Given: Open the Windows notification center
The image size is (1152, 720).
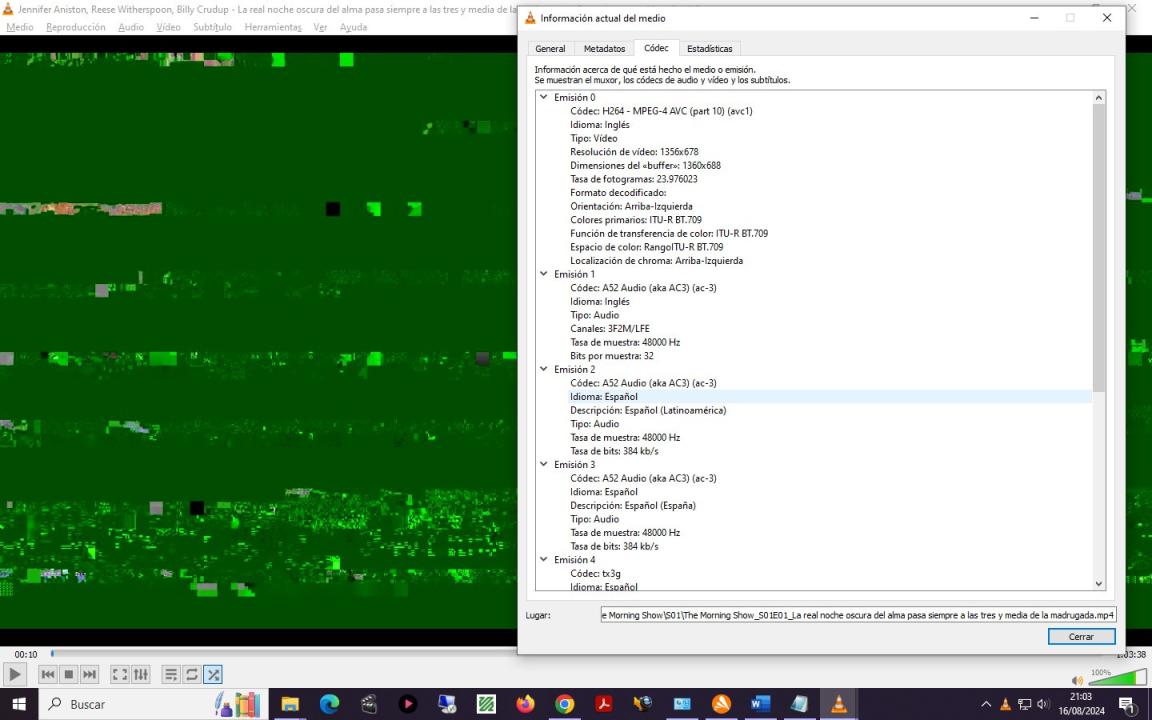Looking at the screenshot, I should [1128, 704].
